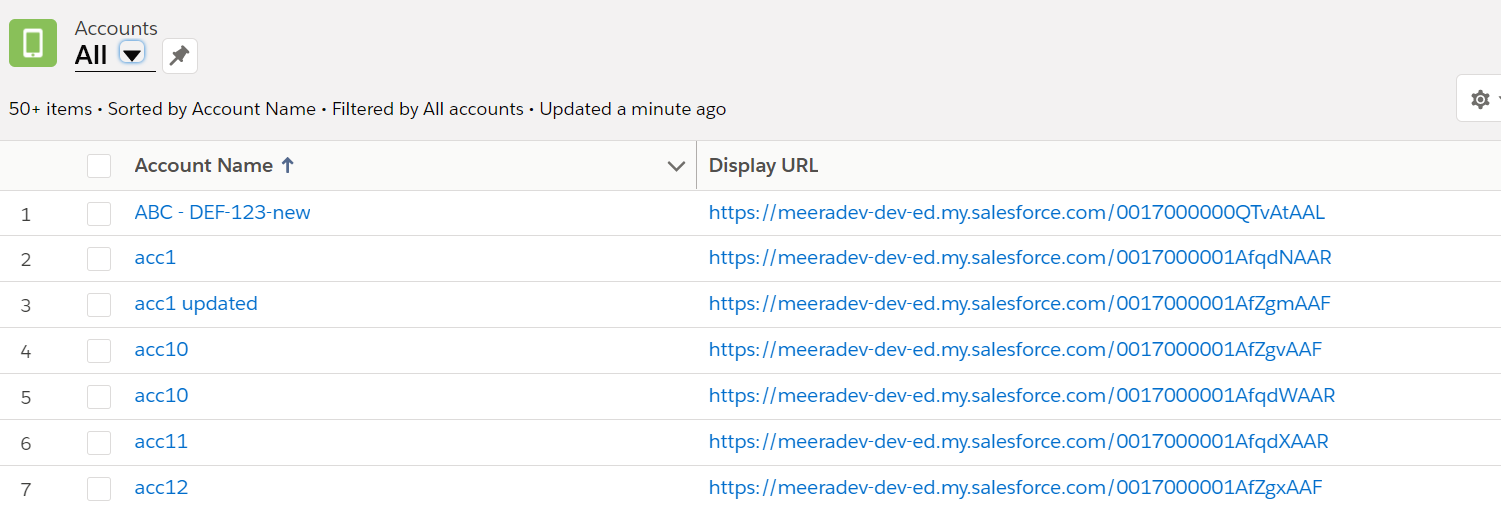Click the Account Name sort arrow
The image size is (1501, 511).
point(288,166)
